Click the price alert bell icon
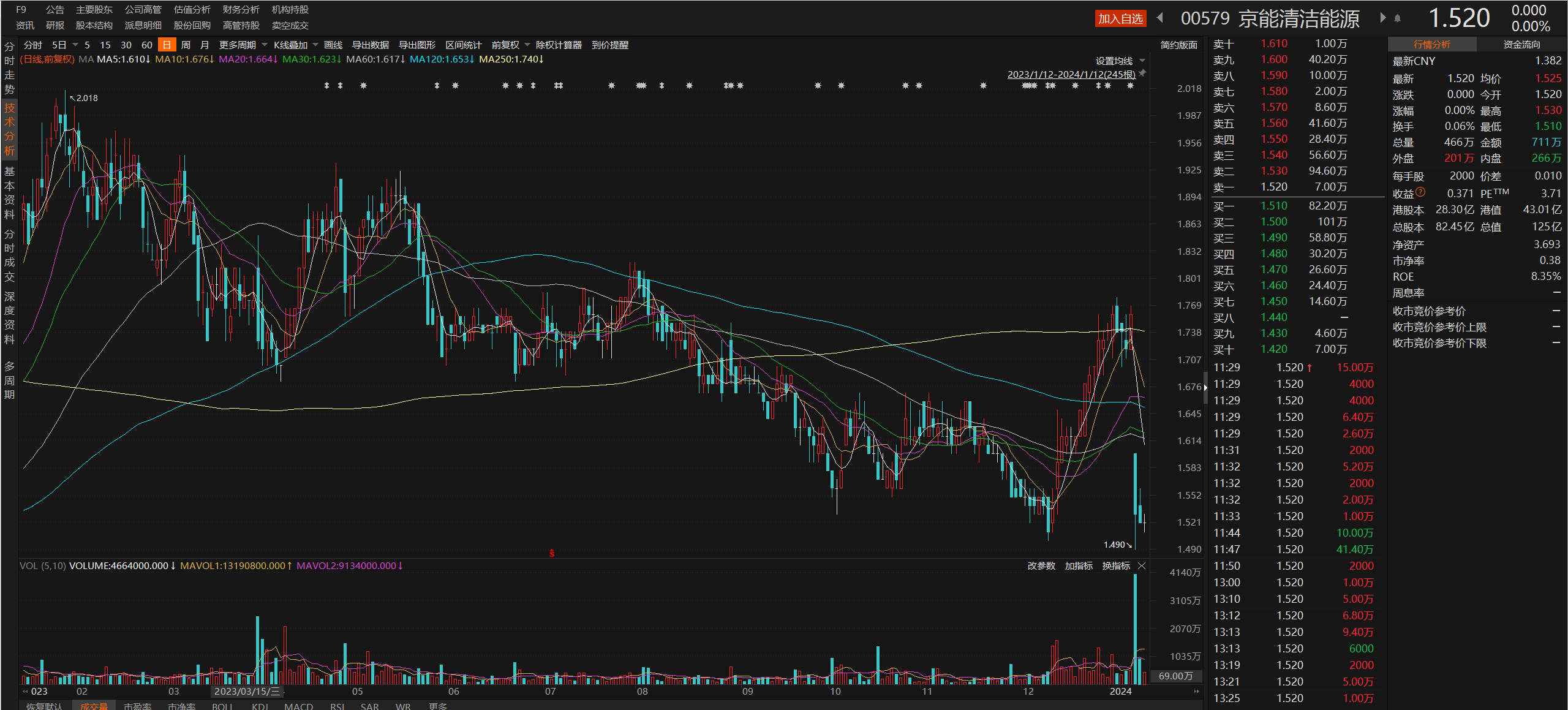 [x=1398, y=18]
